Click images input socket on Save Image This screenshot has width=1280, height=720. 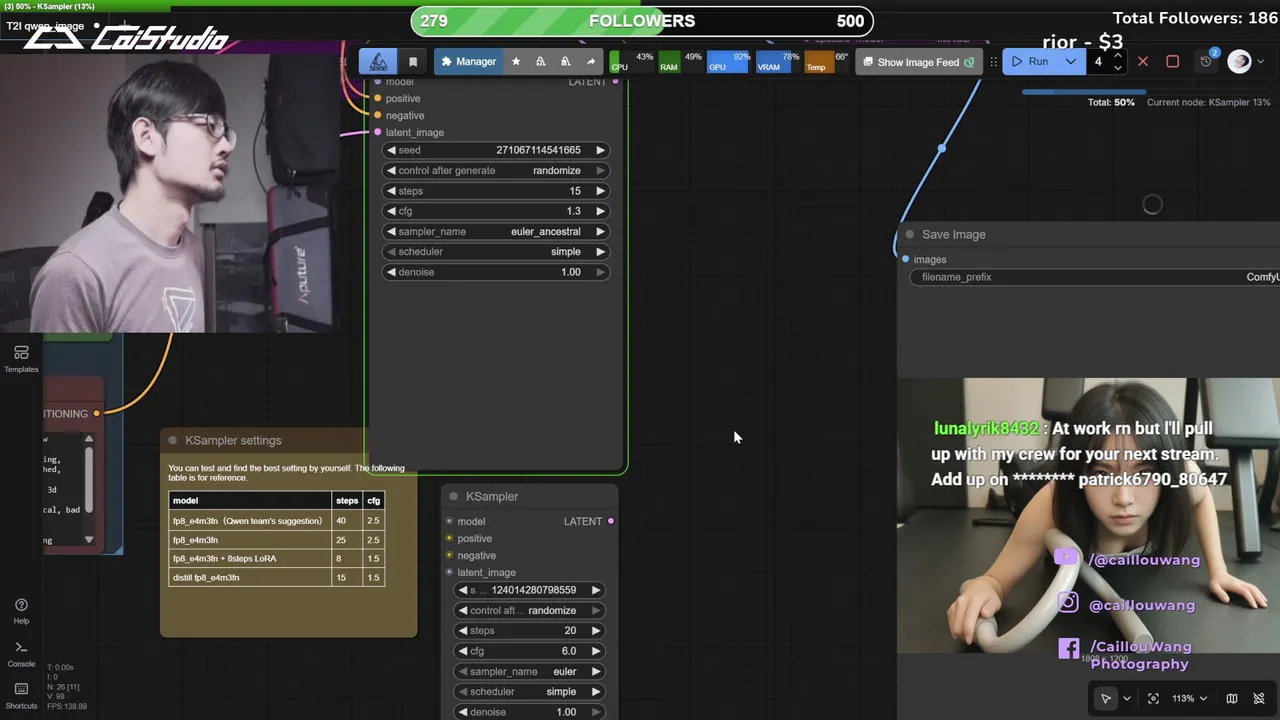click(906, 259)
